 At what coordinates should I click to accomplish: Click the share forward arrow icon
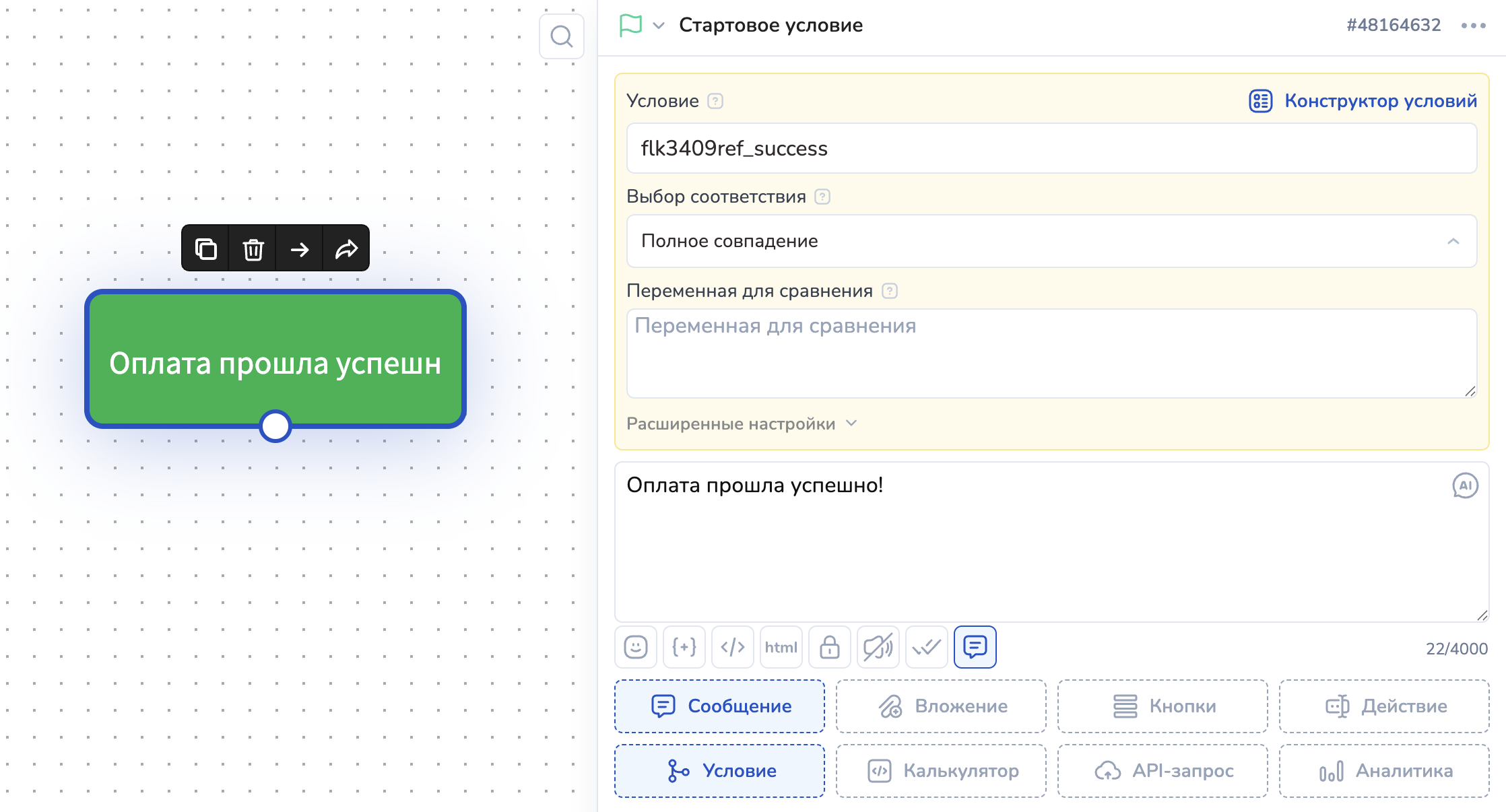pos(346,249)
